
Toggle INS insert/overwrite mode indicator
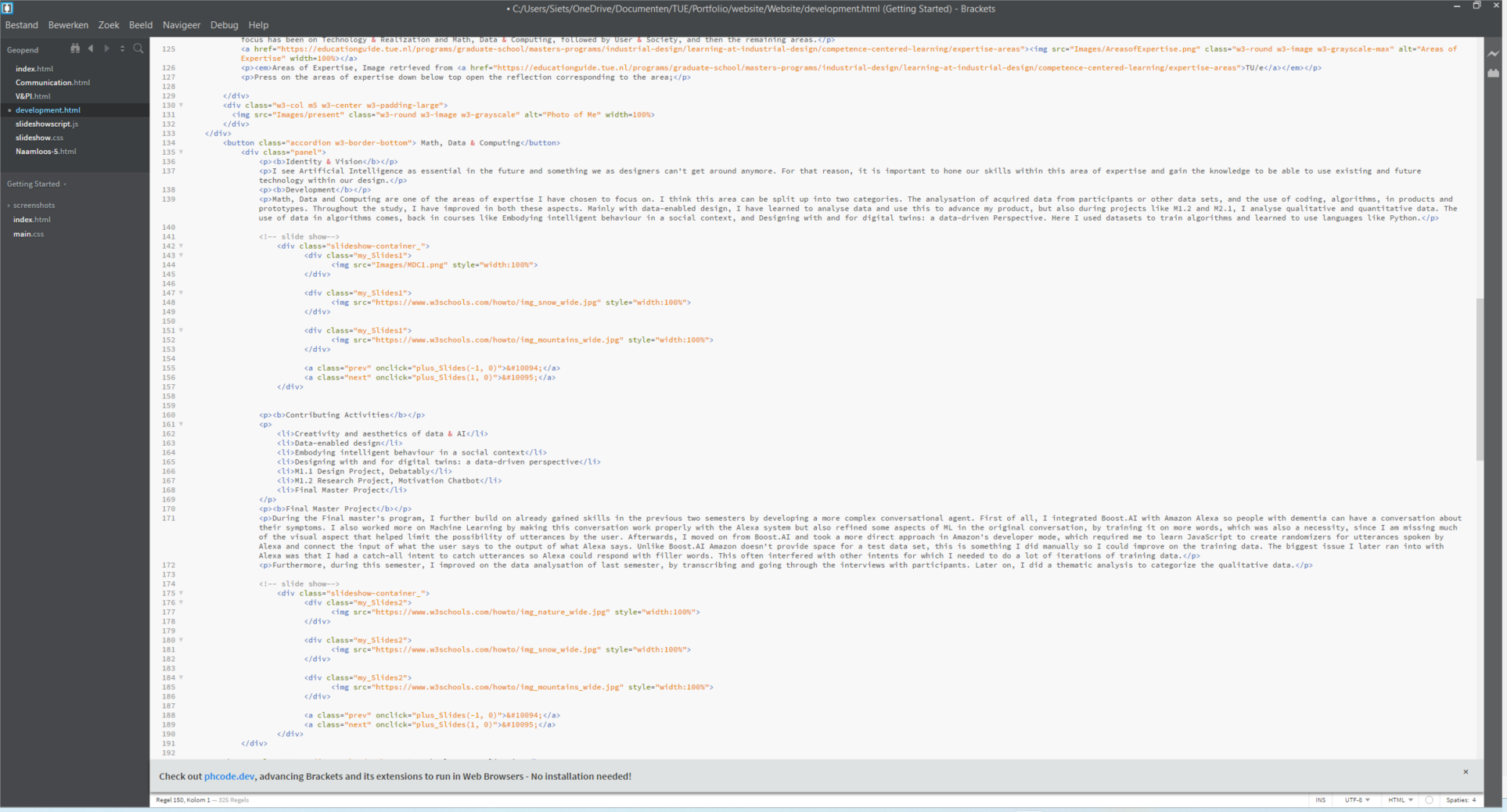[1321, 800]
